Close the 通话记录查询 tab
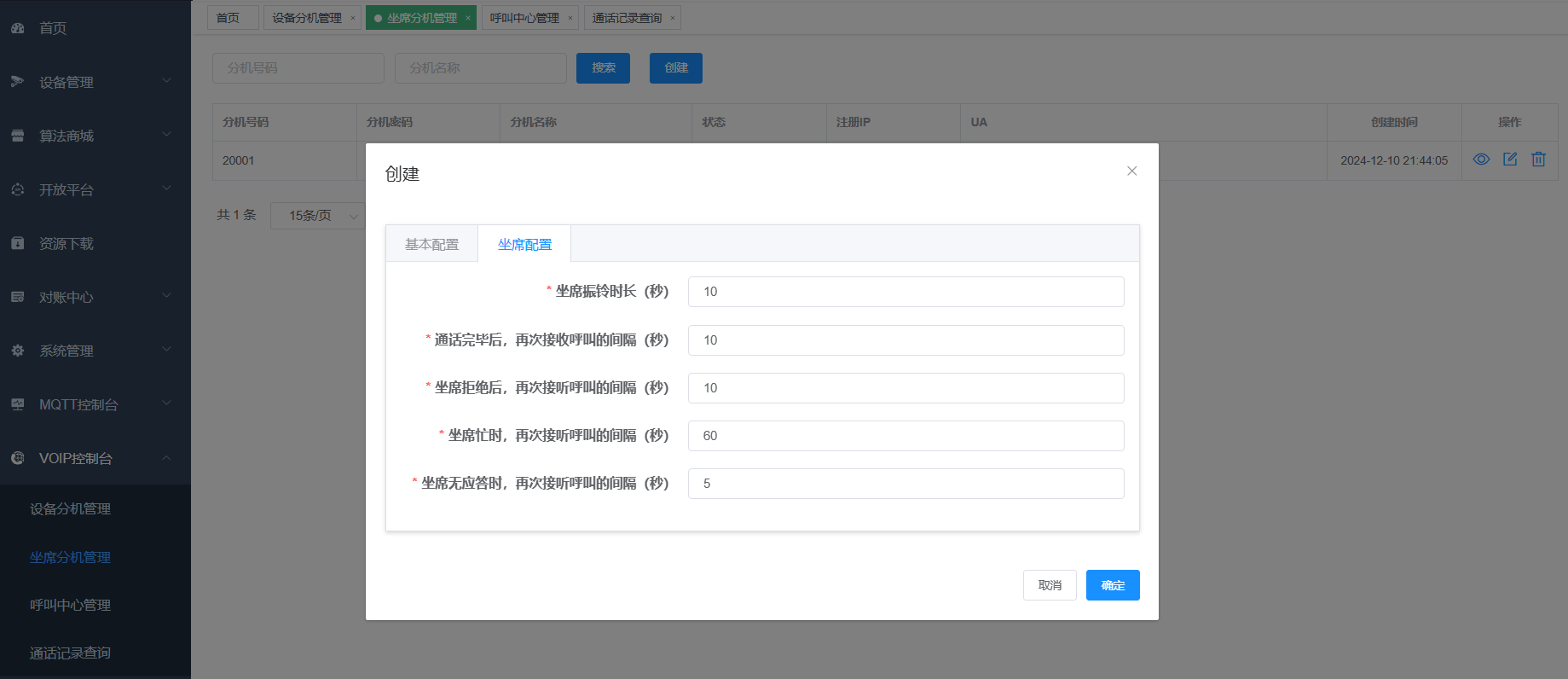Image resolution: width=1568 pixels, height=679 pixels. [673, 18]
